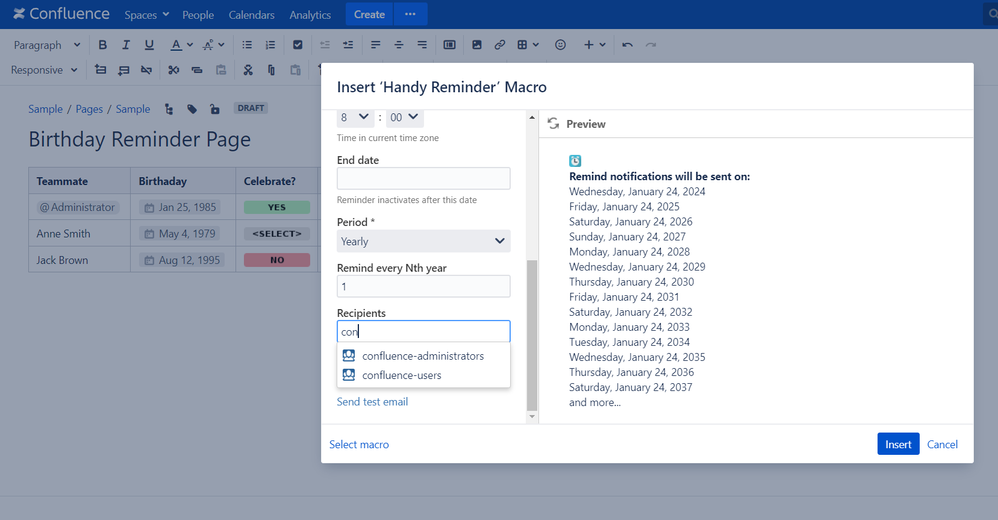Image resolution: width=998 pixels, height=520 pixels.
Task: Open the Period dropdown set to Yearly
Action: 423,241
